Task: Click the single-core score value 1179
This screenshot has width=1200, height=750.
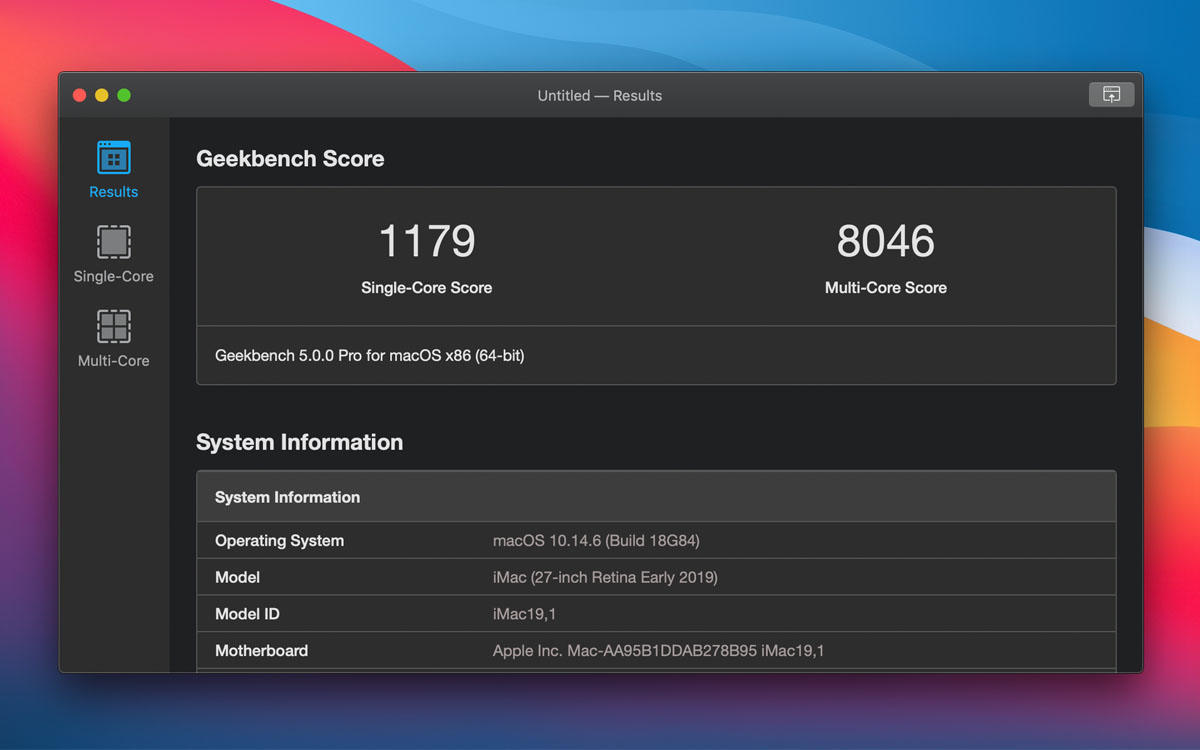Action: pos(427,241)
